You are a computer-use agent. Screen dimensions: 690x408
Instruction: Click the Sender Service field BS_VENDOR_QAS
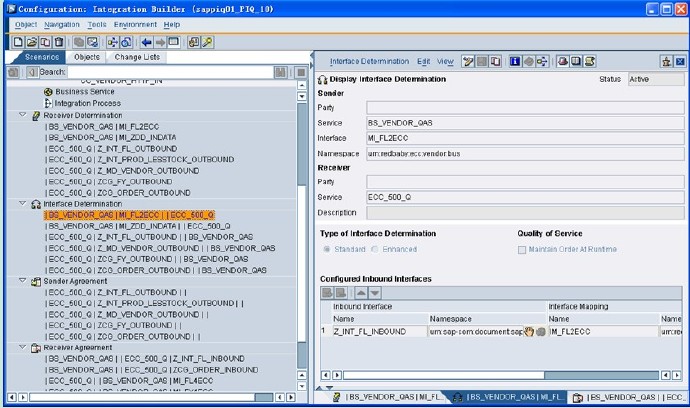(525, 123)
